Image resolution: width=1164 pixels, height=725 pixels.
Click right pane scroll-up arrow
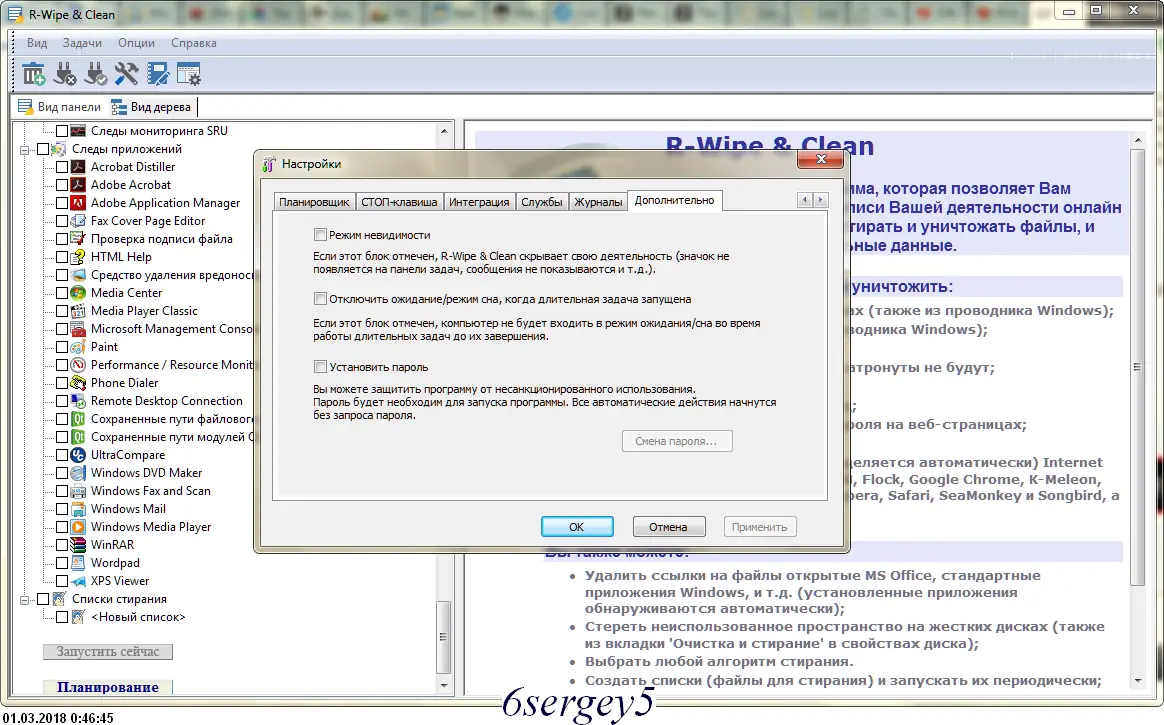[x=1138, y=140]
